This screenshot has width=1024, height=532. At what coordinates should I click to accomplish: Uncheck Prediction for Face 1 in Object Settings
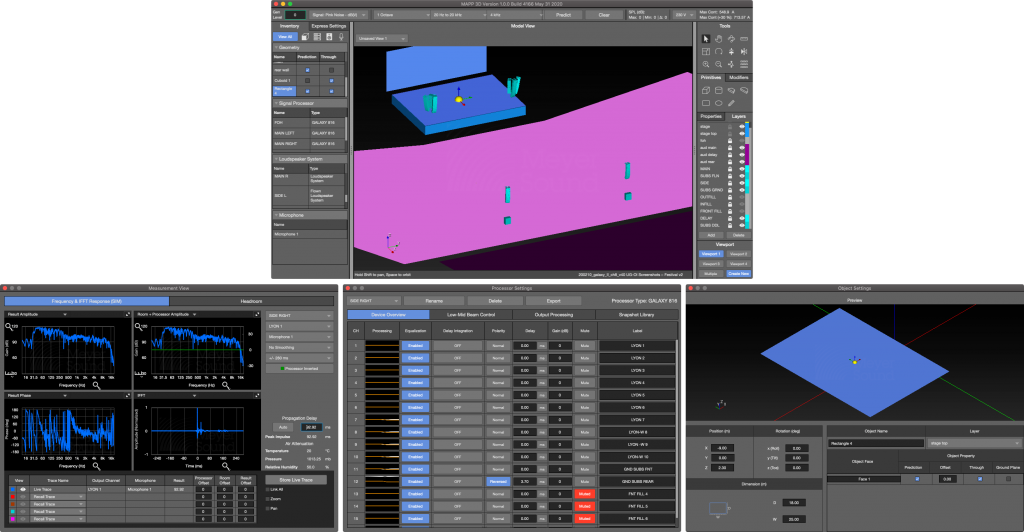917,478
